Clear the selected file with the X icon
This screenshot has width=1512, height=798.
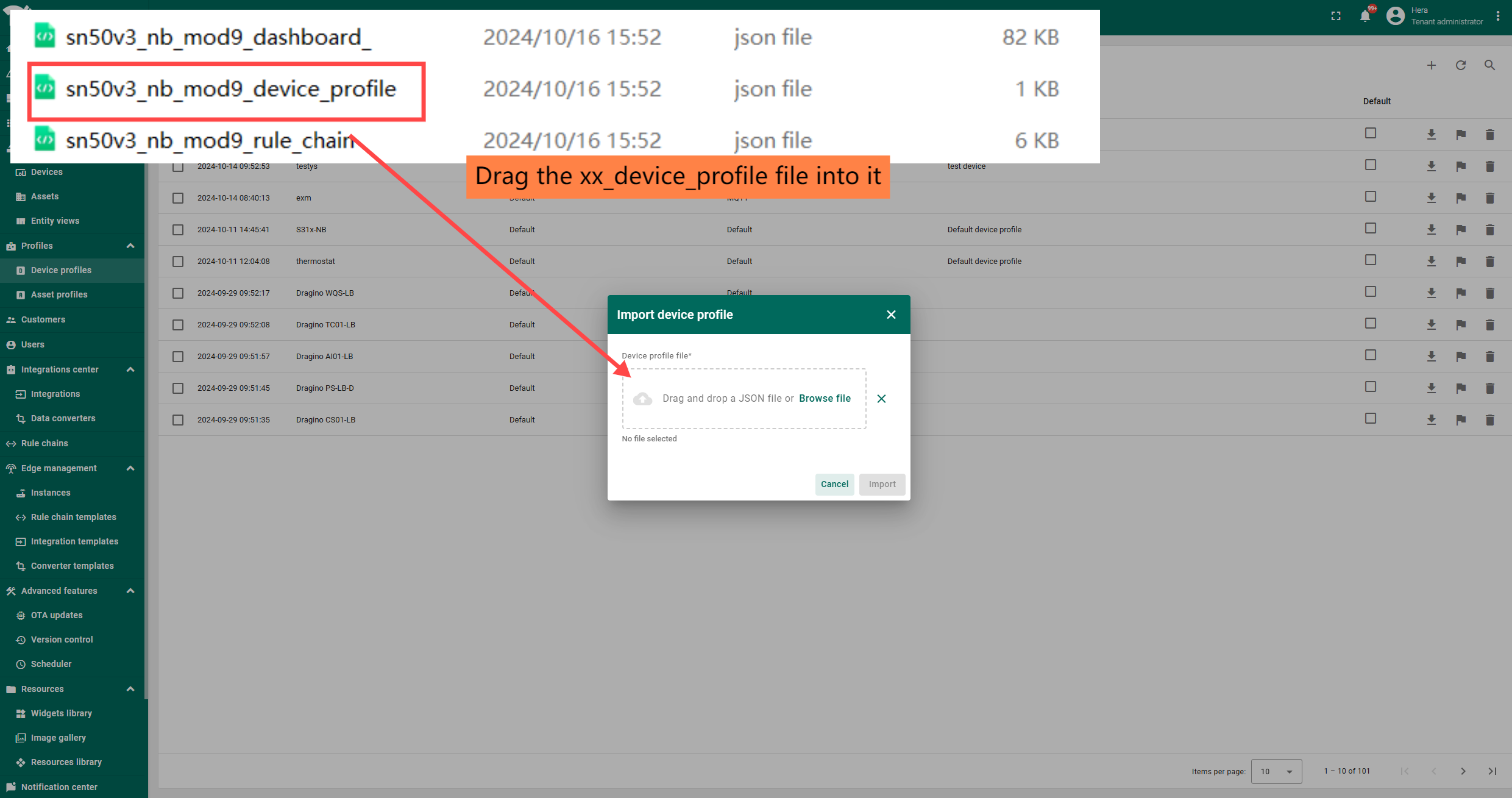click(x=881, y=399)
